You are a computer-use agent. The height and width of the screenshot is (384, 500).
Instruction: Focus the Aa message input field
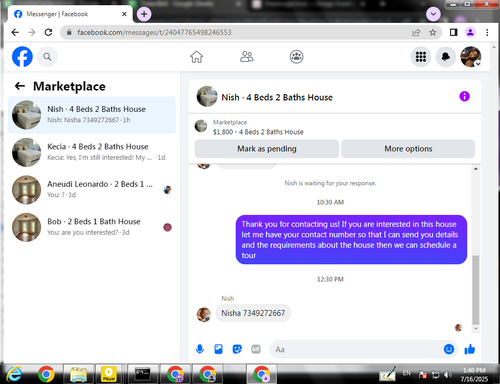pyautogui.click(x=357, y=349)
